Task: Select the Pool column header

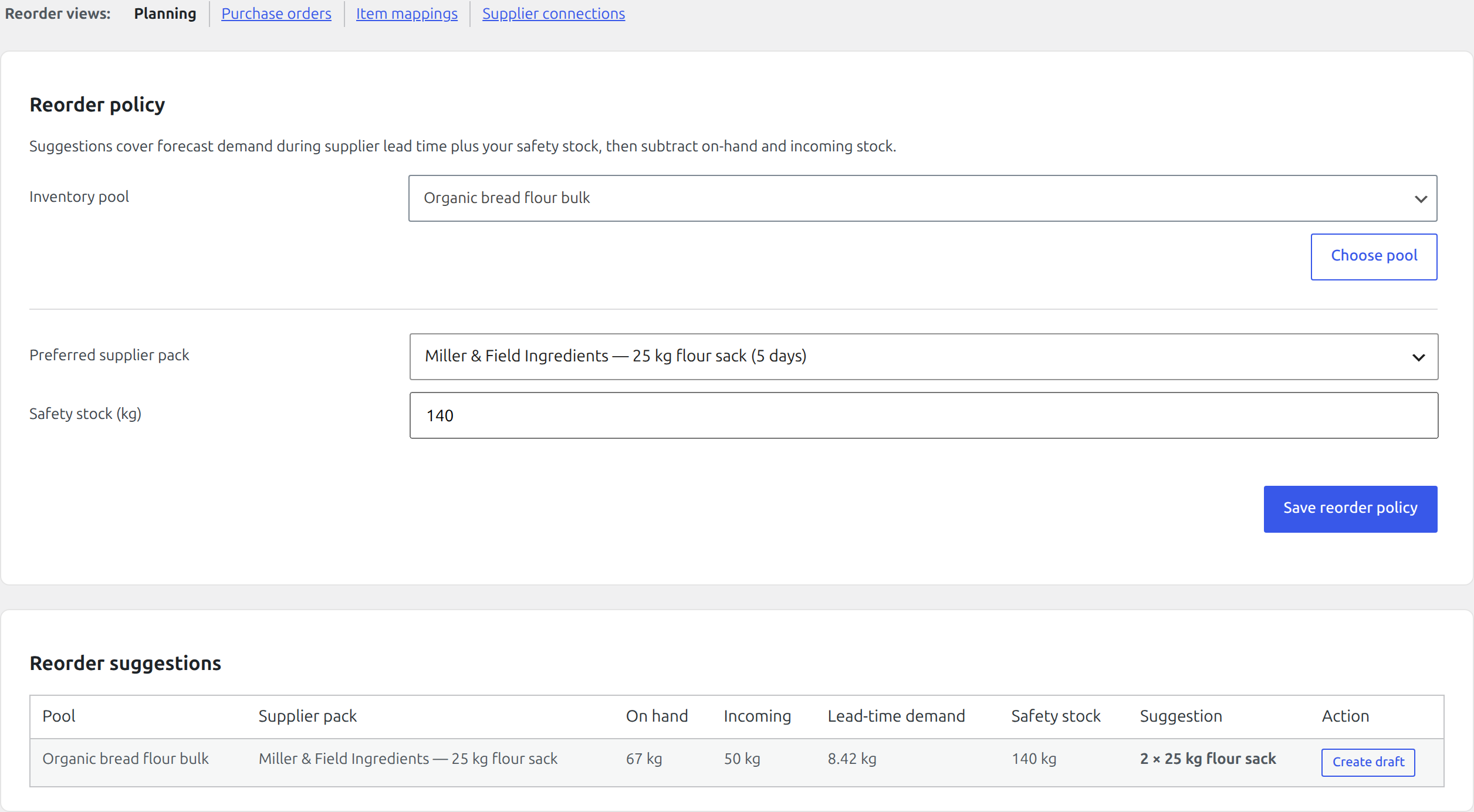Action: 59,716
